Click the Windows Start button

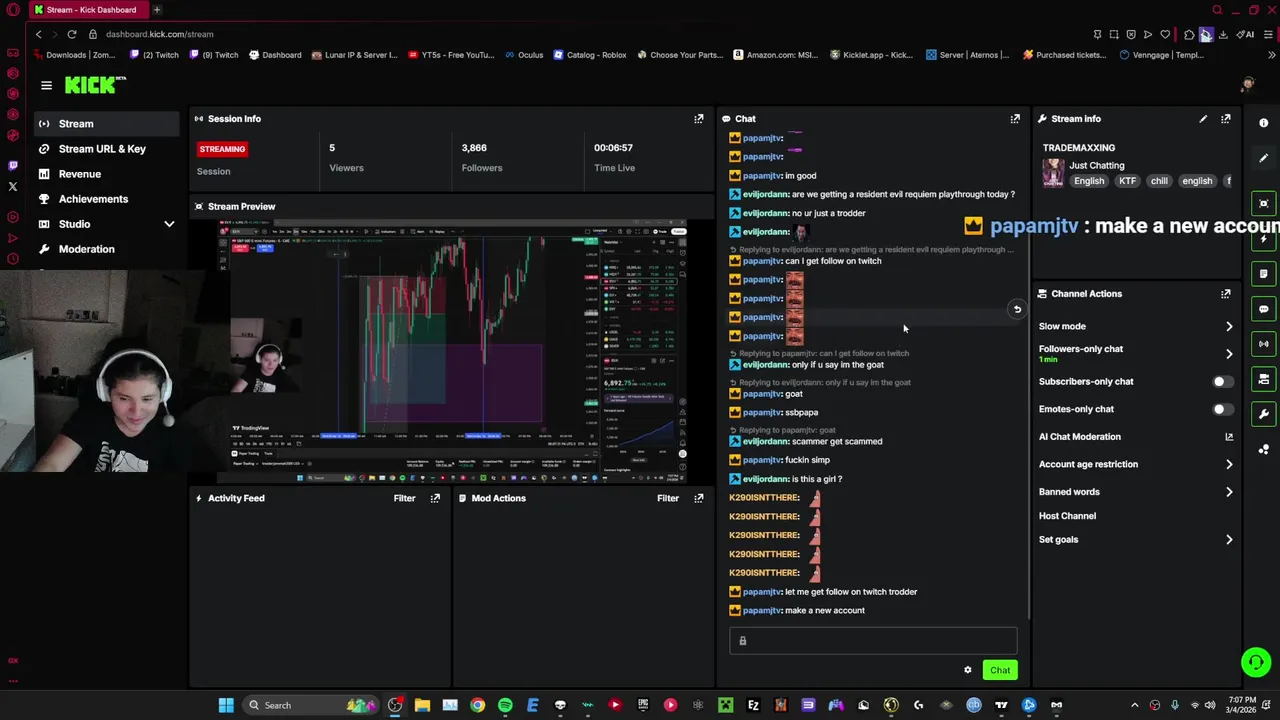pyautogui.click(x=226, y=705)
